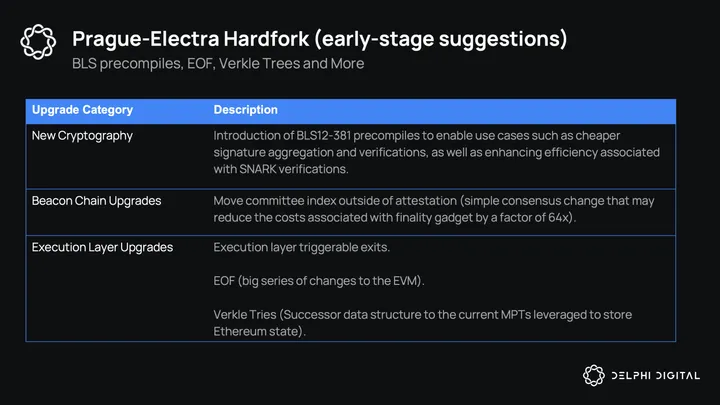Select the Beacon Chain Upgrades row label
Viewport: 720px width, 405px height.
tap(96, 201)
